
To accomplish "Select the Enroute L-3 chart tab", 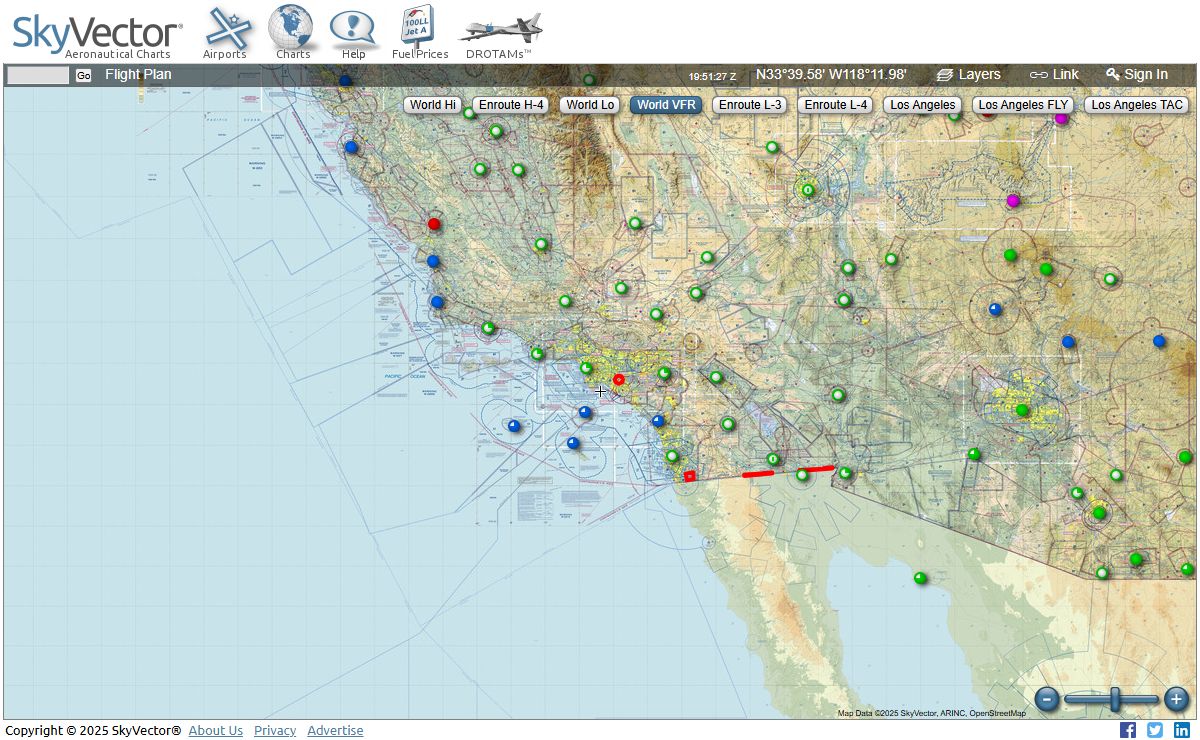I will tap(751, 105).
